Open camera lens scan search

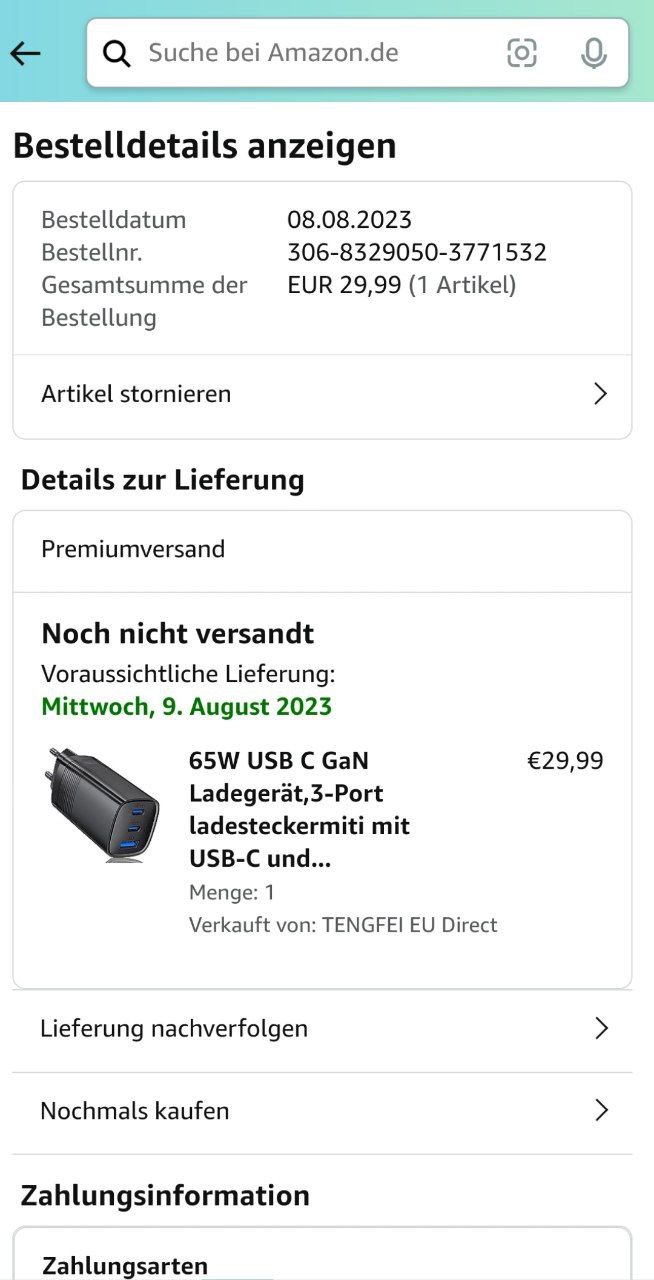pyautogui.click(x=522, y=53)
